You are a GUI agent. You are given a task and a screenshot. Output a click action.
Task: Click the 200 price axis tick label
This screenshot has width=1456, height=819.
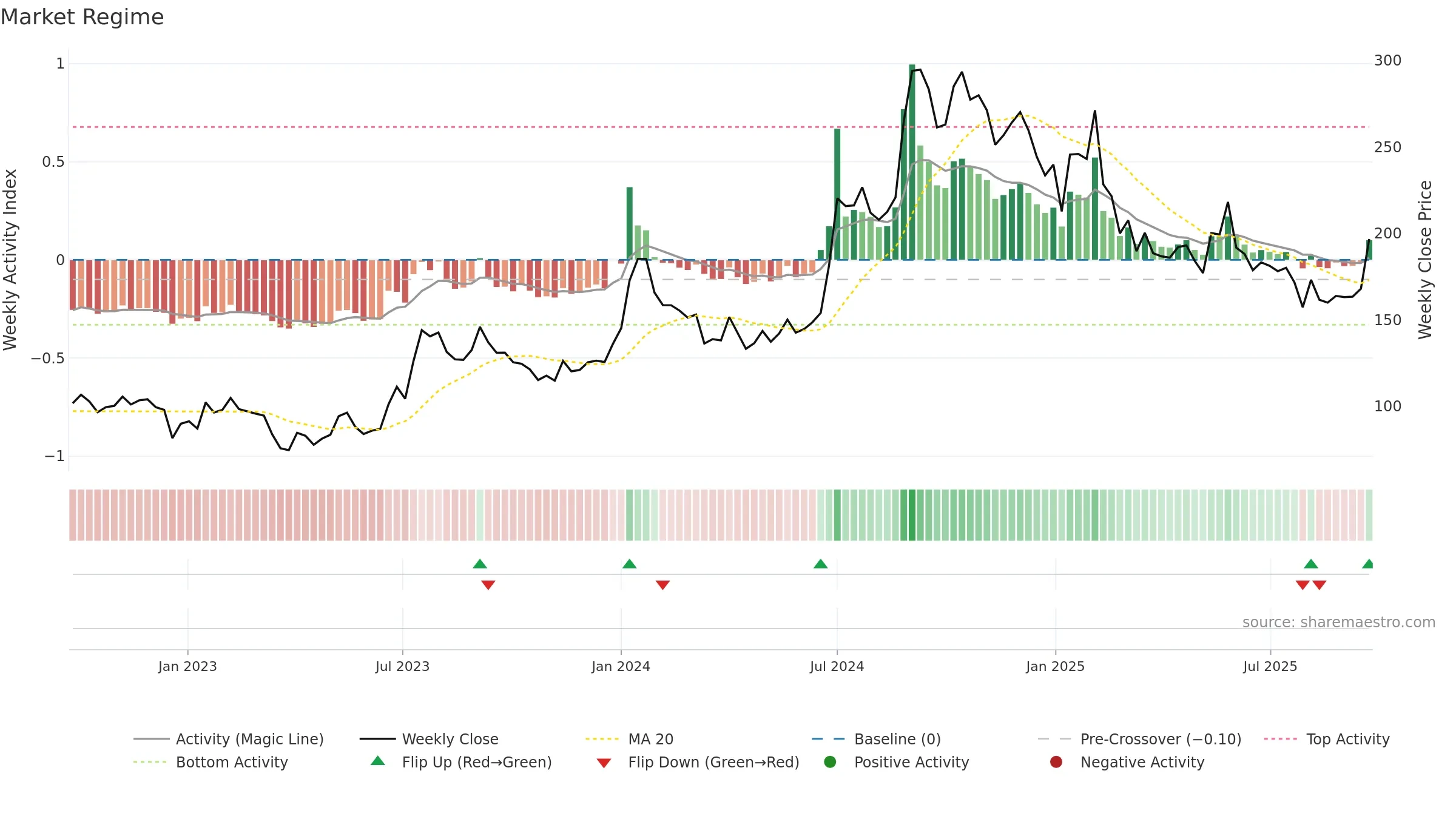(x=1387, y=234)
